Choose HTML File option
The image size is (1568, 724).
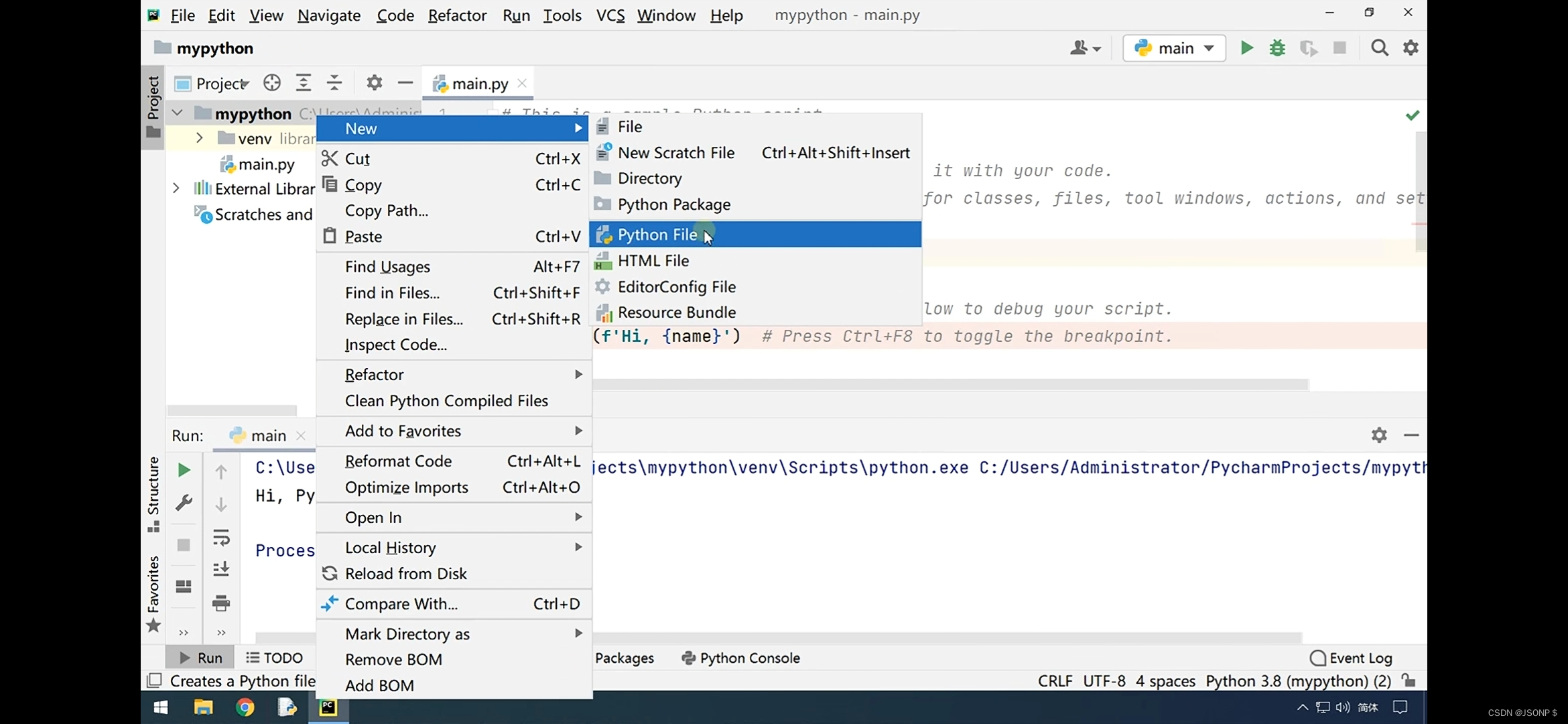point(755,261)
